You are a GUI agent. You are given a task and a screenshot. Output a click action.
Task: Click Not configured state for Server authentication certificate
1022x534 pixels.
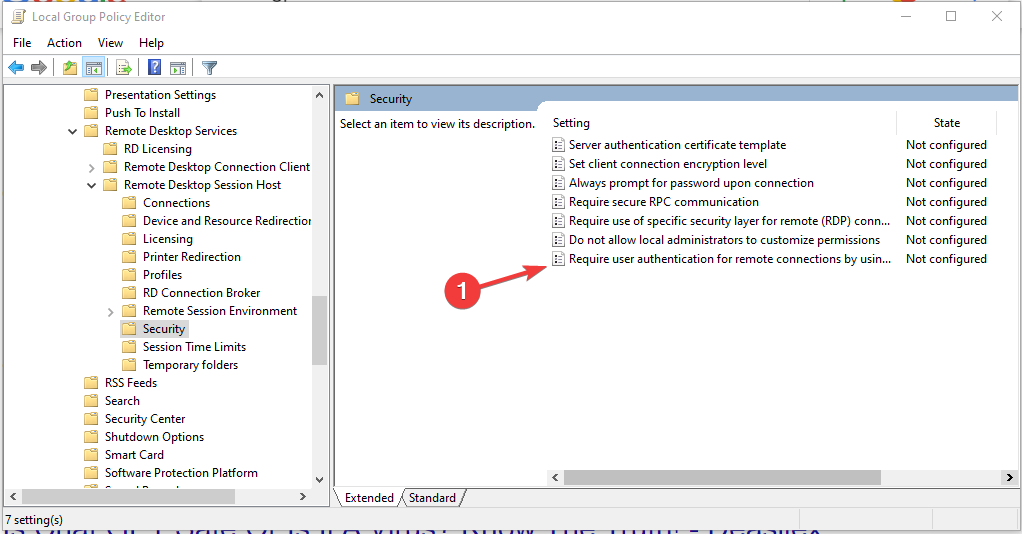[946, 145]
